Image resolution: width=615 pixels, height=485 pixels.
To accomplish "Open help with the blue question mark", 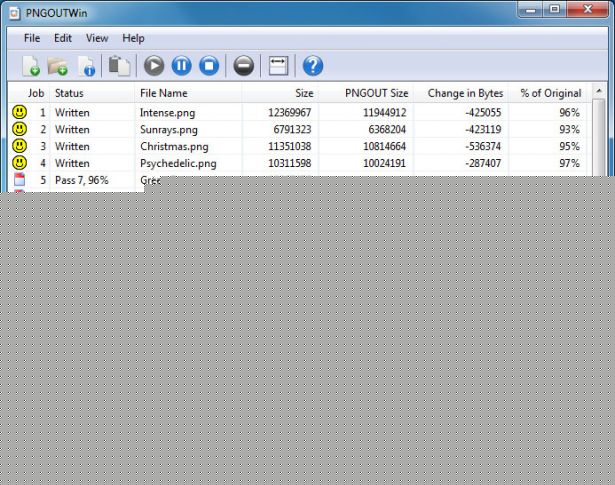I will (x=313, y=65).
